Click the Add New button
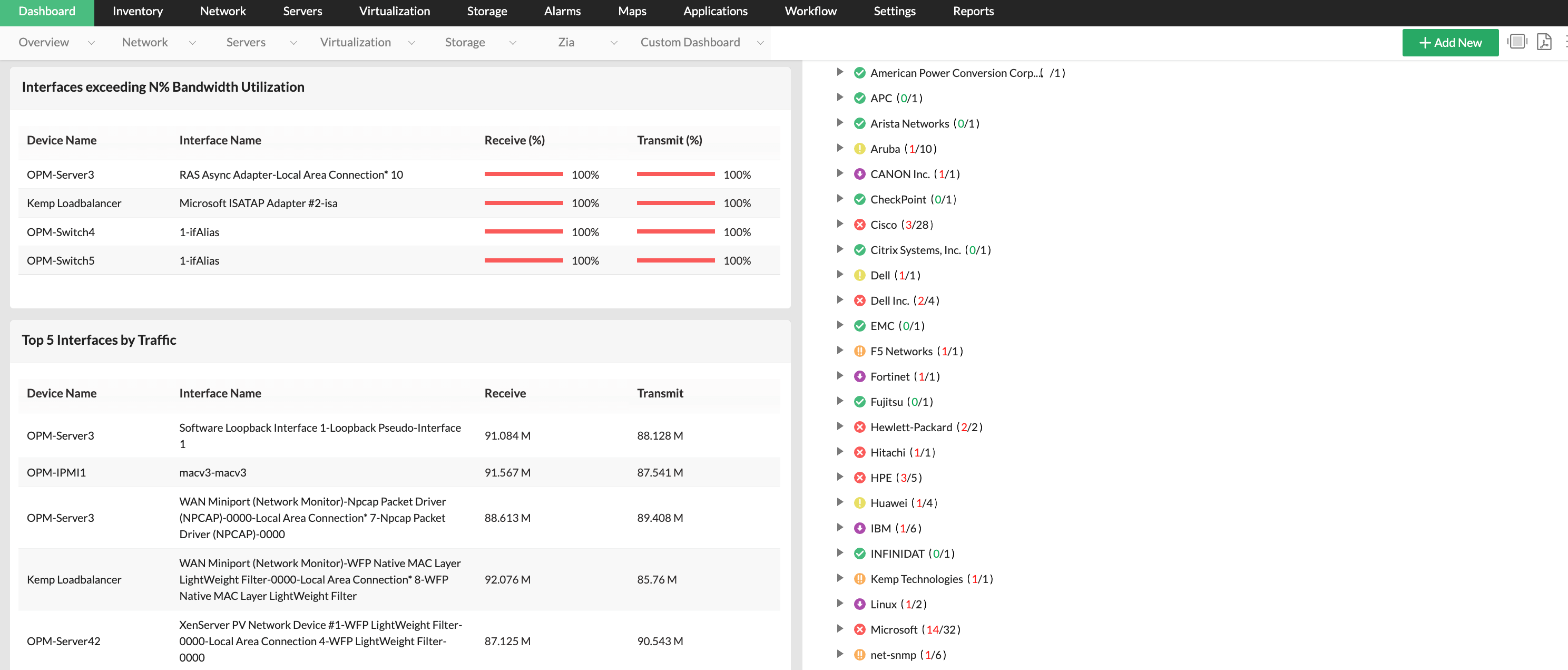1568x670 pixels. pos(1450,43)
